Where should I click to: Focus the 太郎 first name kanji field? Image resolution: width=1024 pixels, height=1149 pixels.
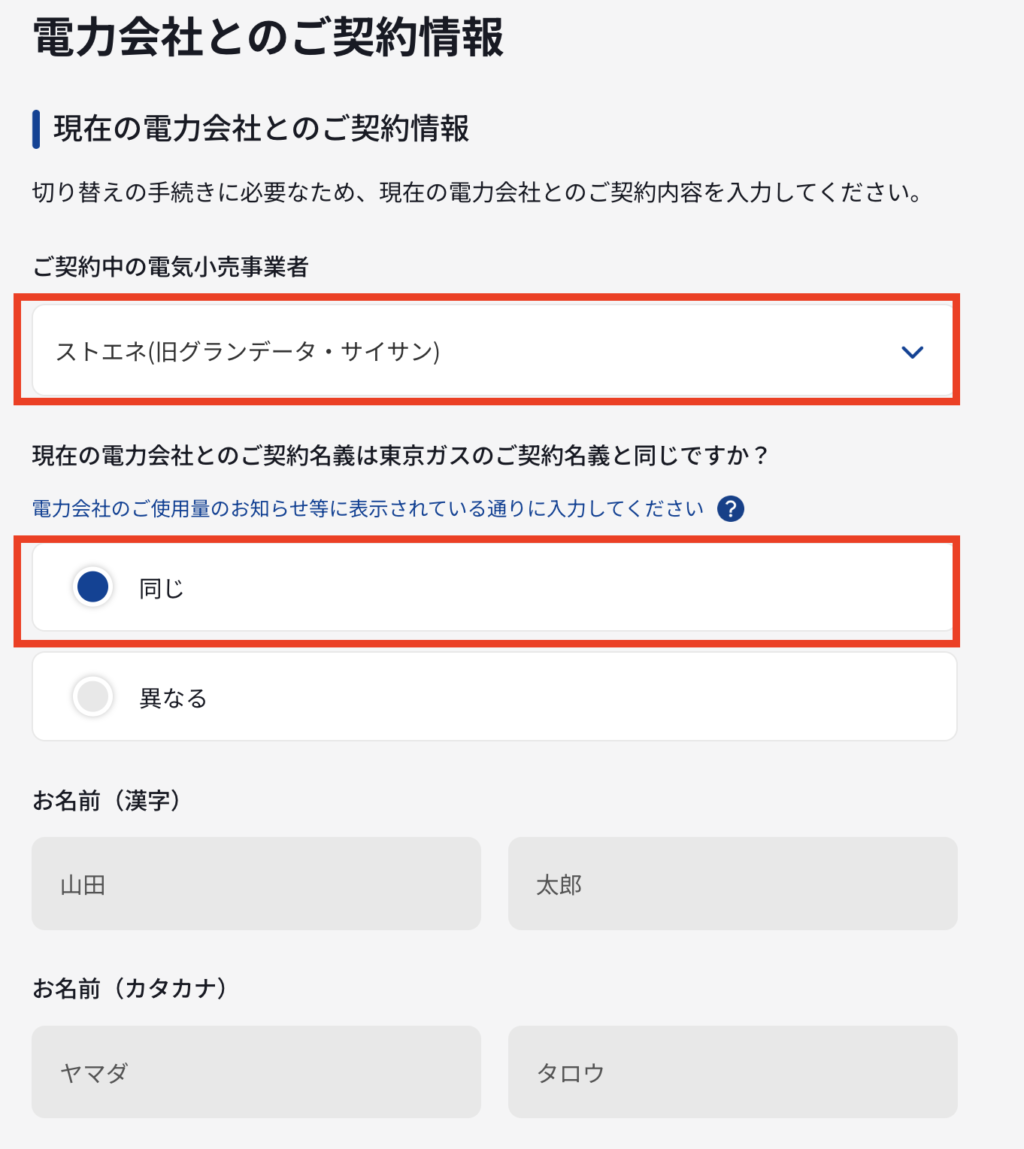click(x=733, y=884)
